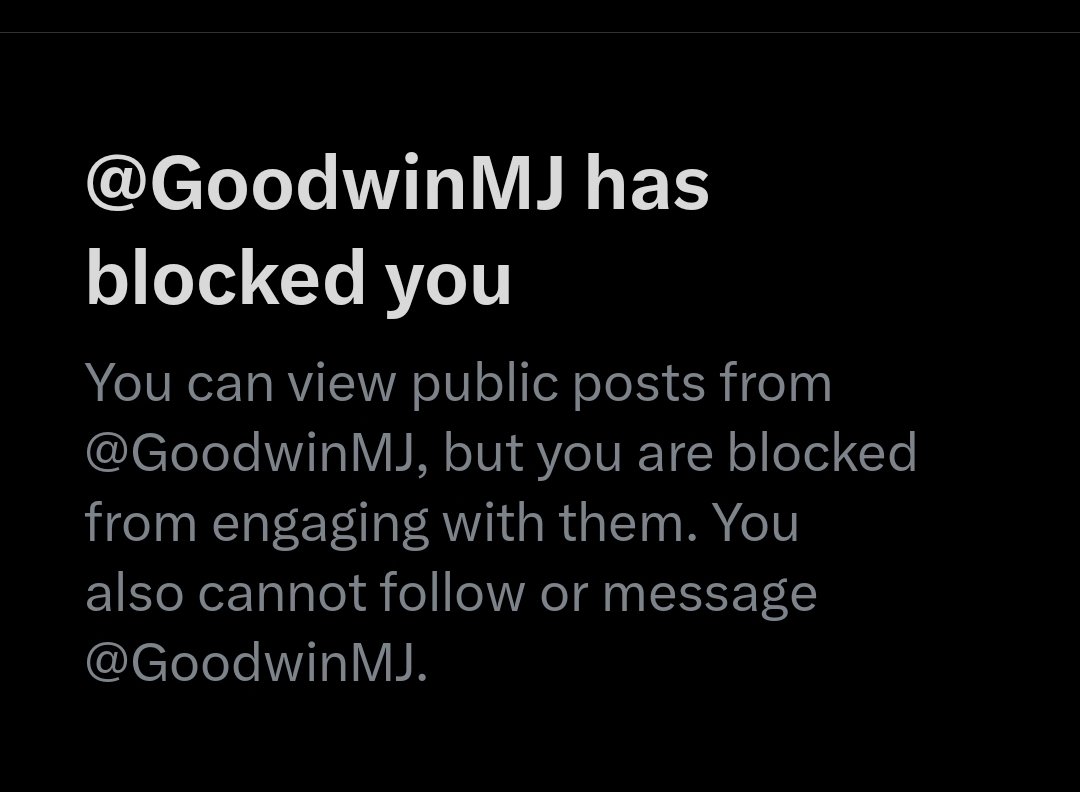
Task: Click the thin horizontal divider line at the top
Action: [540, 32]
